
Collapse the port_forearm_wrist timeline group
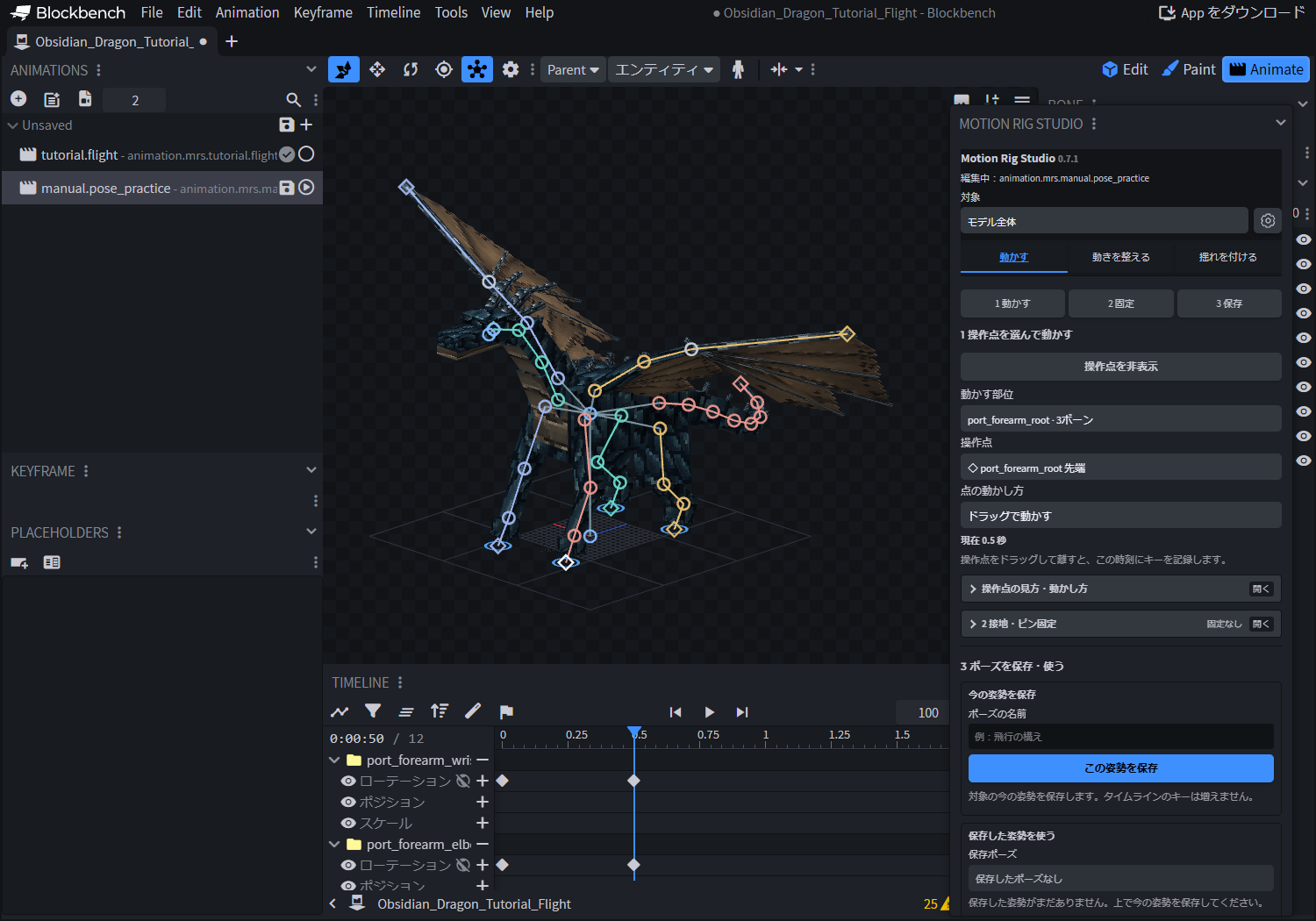[x=334, y=760]
